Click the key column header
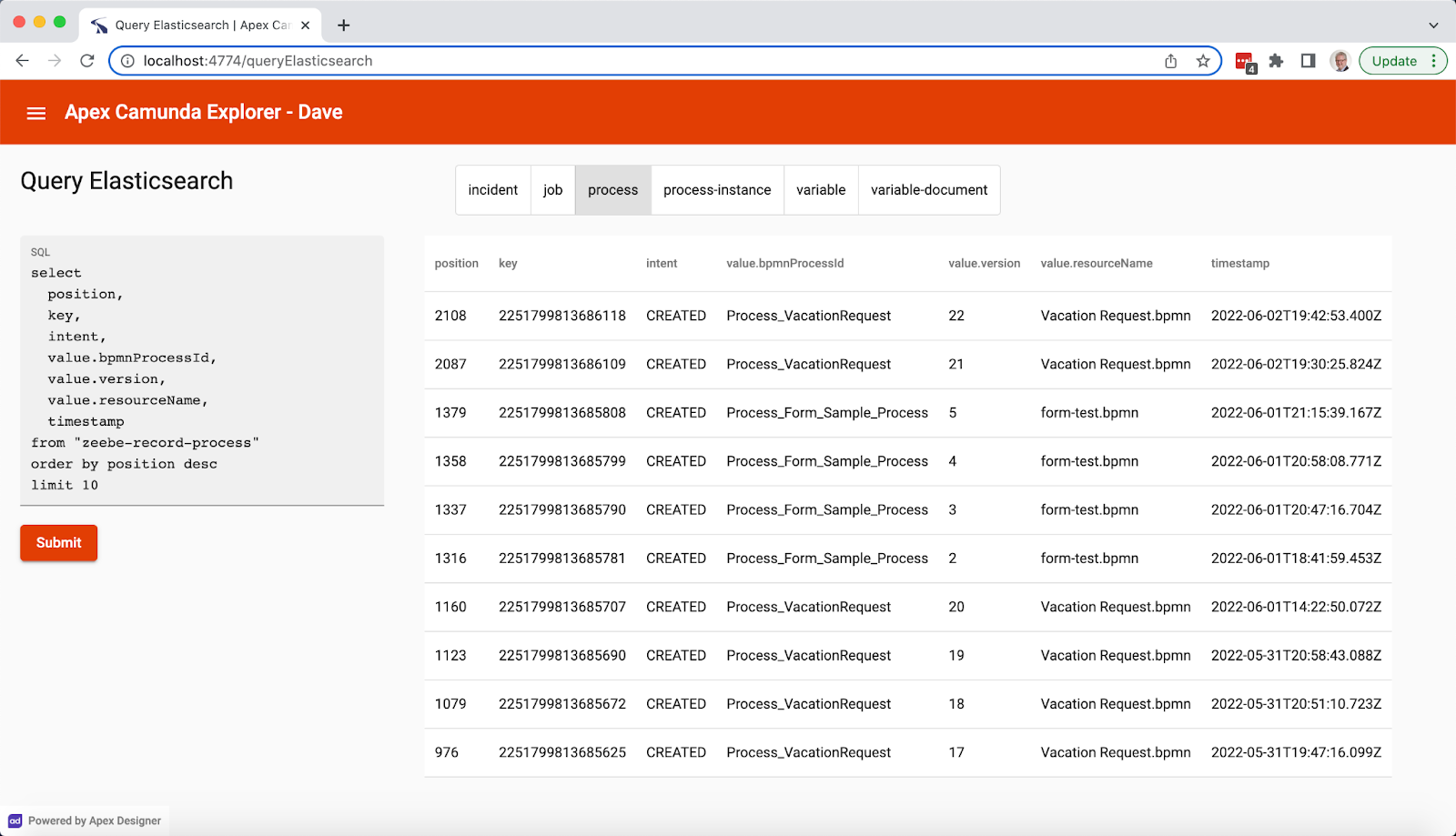 coord(508,264)
